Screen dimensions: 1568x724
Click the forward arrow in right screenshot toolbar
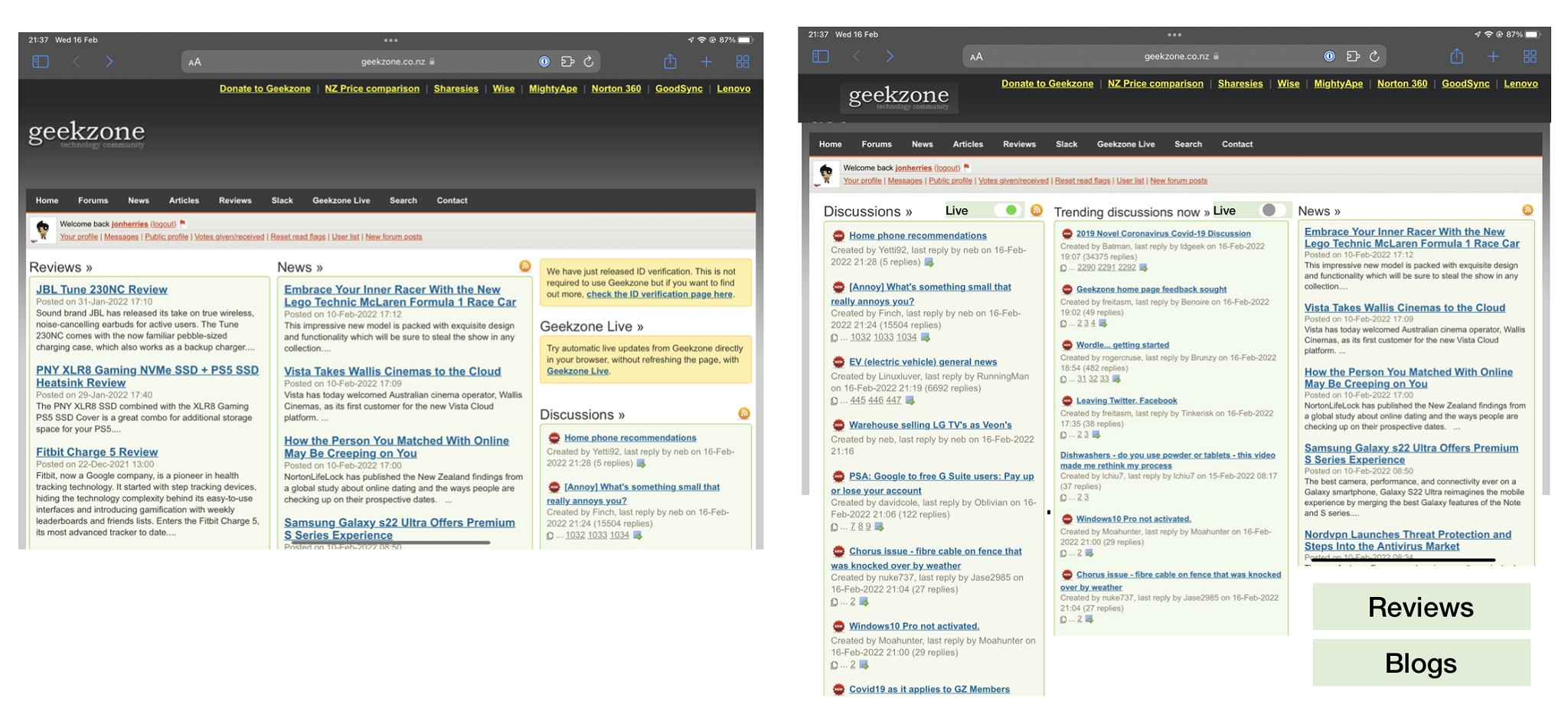890,56
